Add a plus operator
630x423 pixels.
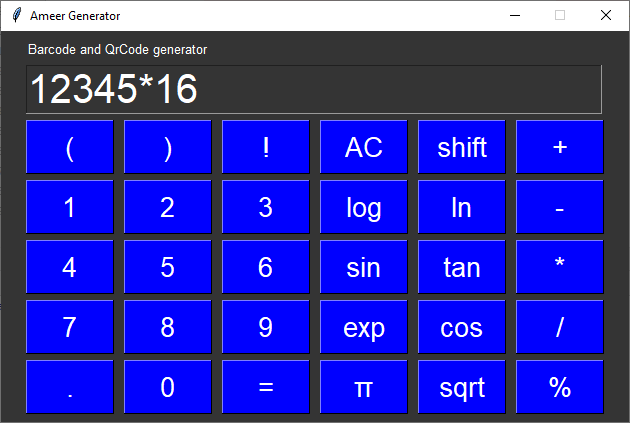click(560, 147)
